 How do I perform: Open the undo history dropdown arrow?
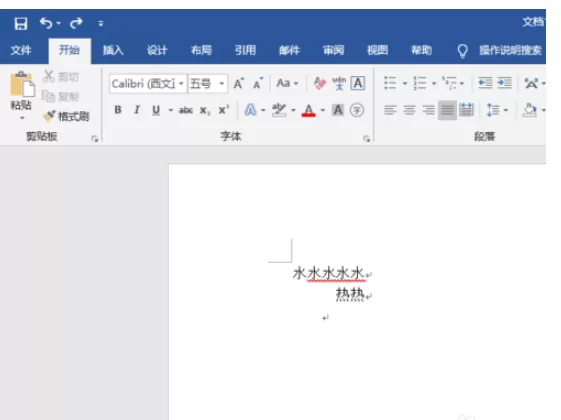click(59, 24)
